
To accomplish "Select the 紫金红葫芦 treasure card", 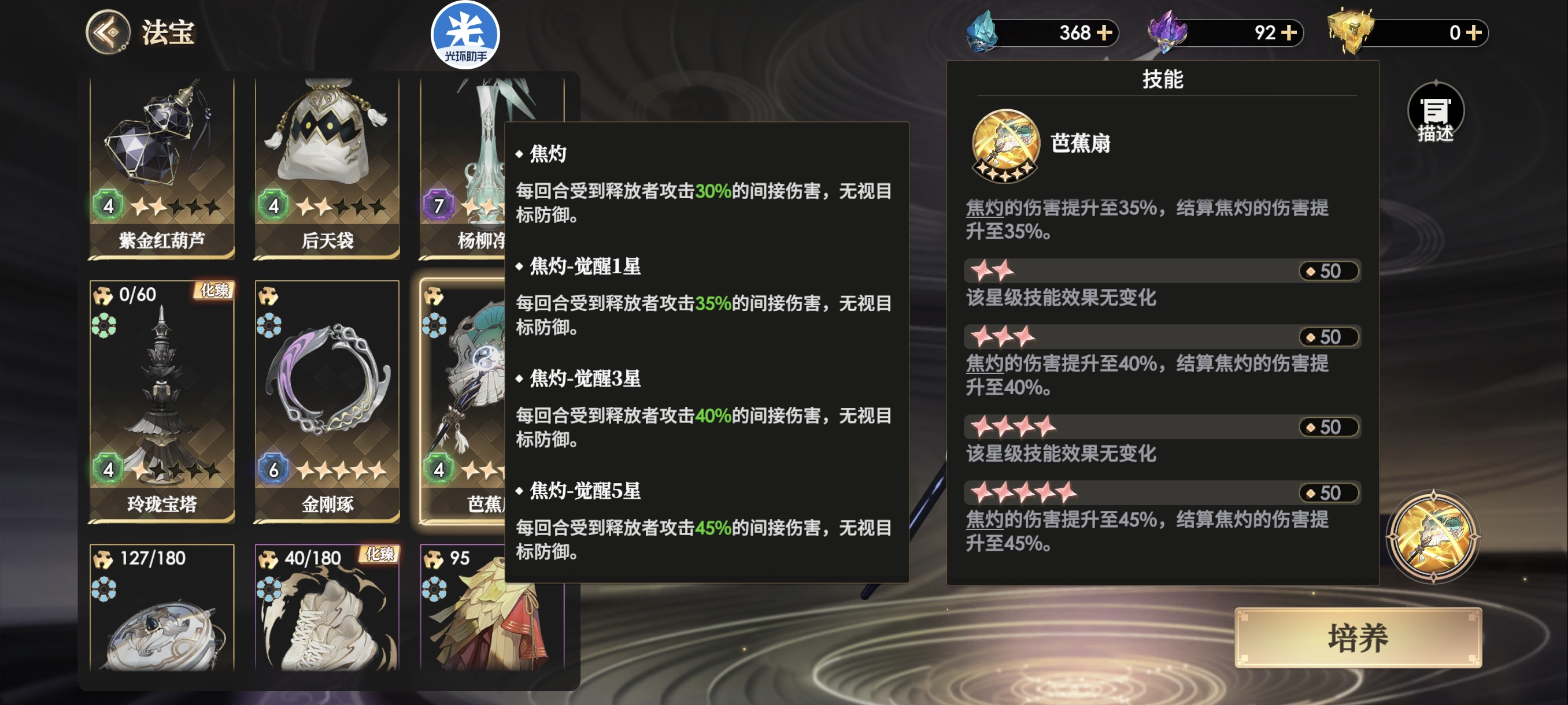I will pos(162,167).
